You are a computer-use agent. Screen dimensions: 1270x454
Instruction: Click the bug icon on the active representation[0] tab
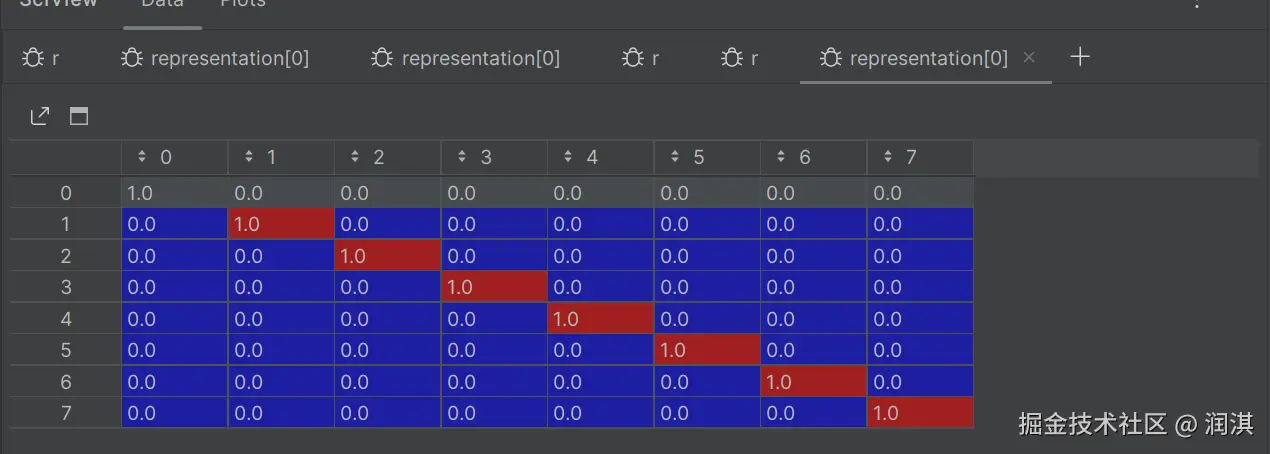830,58
